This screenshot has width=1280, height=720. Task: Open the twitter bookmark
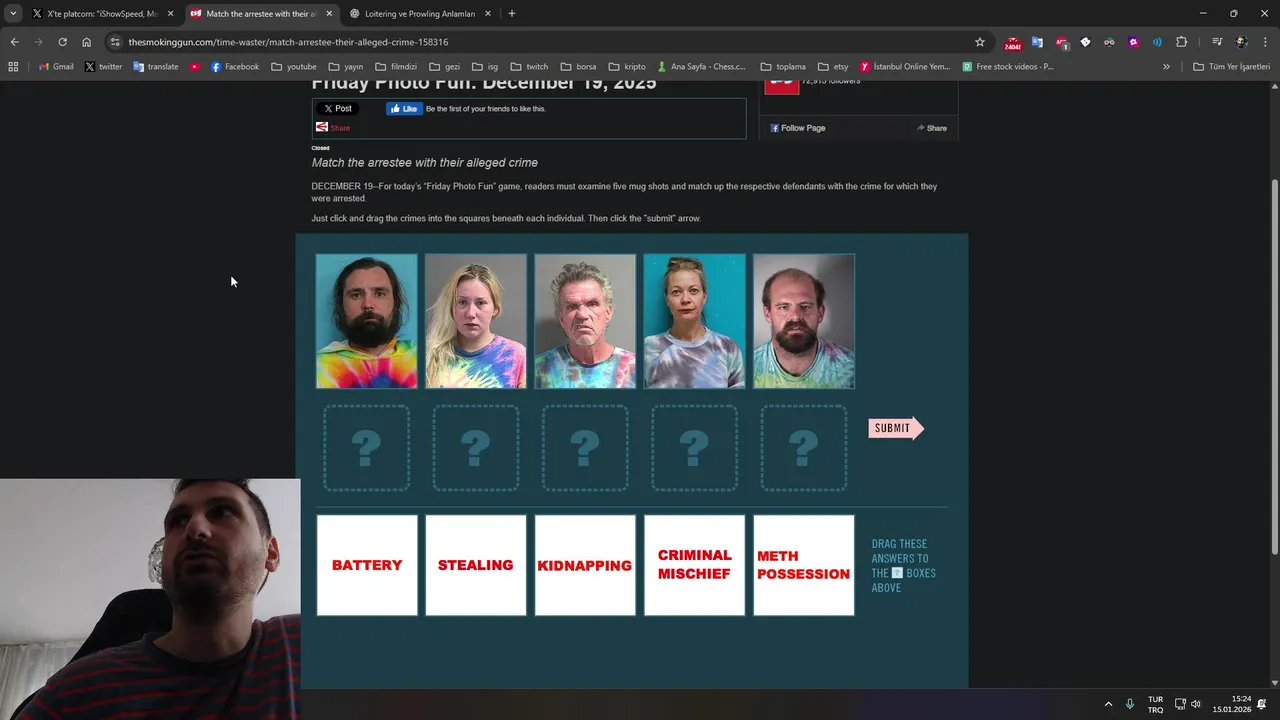(103, 67)
